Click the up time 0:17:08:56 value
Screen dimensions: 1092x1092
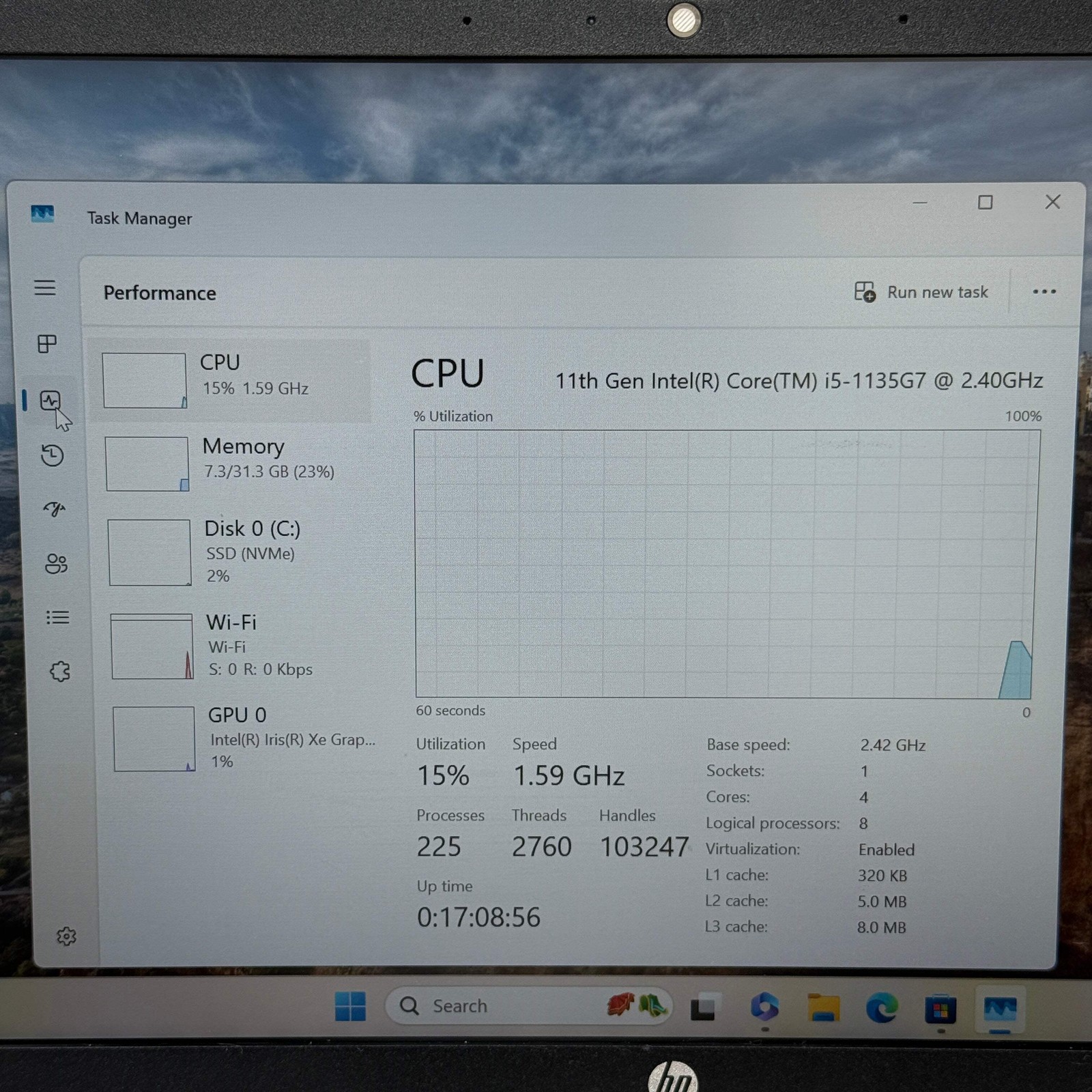[478, 917]
